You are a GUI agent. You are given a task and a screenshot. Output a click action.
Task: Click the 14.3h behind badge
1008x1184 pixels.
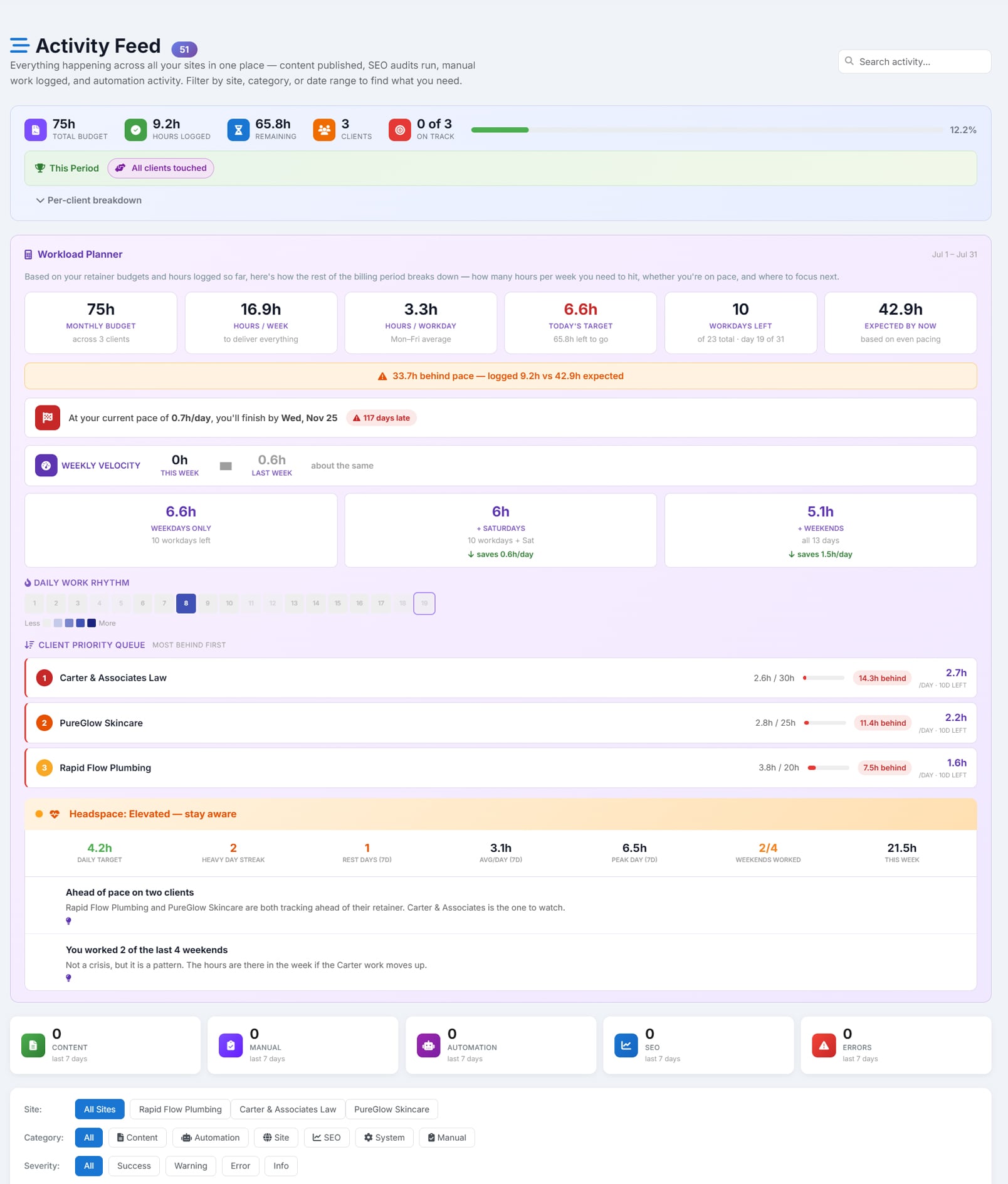(x=882, y=678)
